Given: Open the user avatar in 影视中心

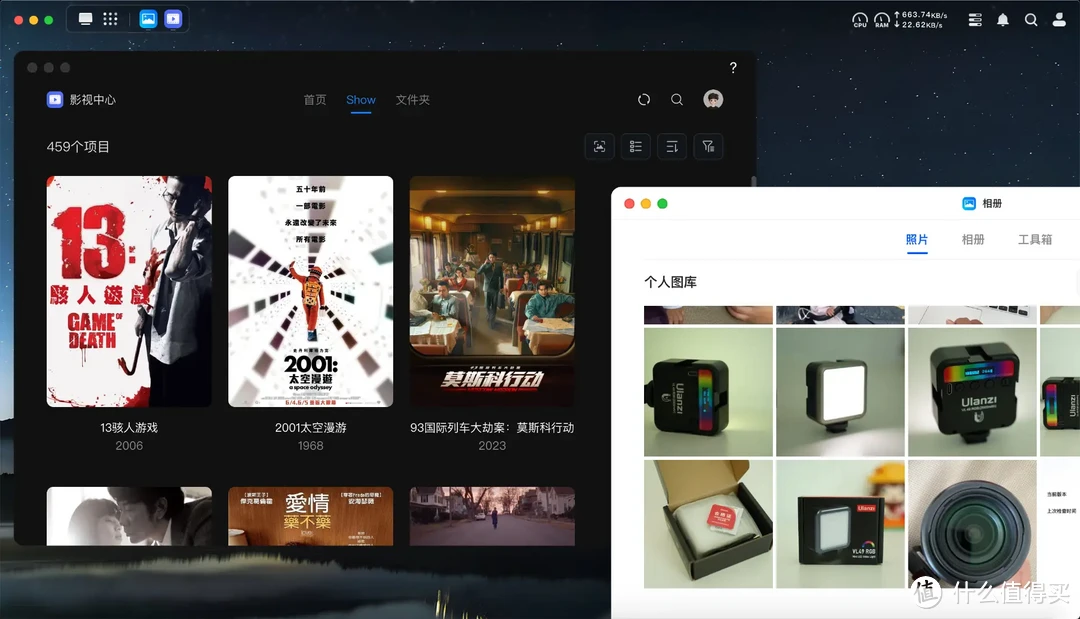Looking at the screenshot, I should (713, 99).
